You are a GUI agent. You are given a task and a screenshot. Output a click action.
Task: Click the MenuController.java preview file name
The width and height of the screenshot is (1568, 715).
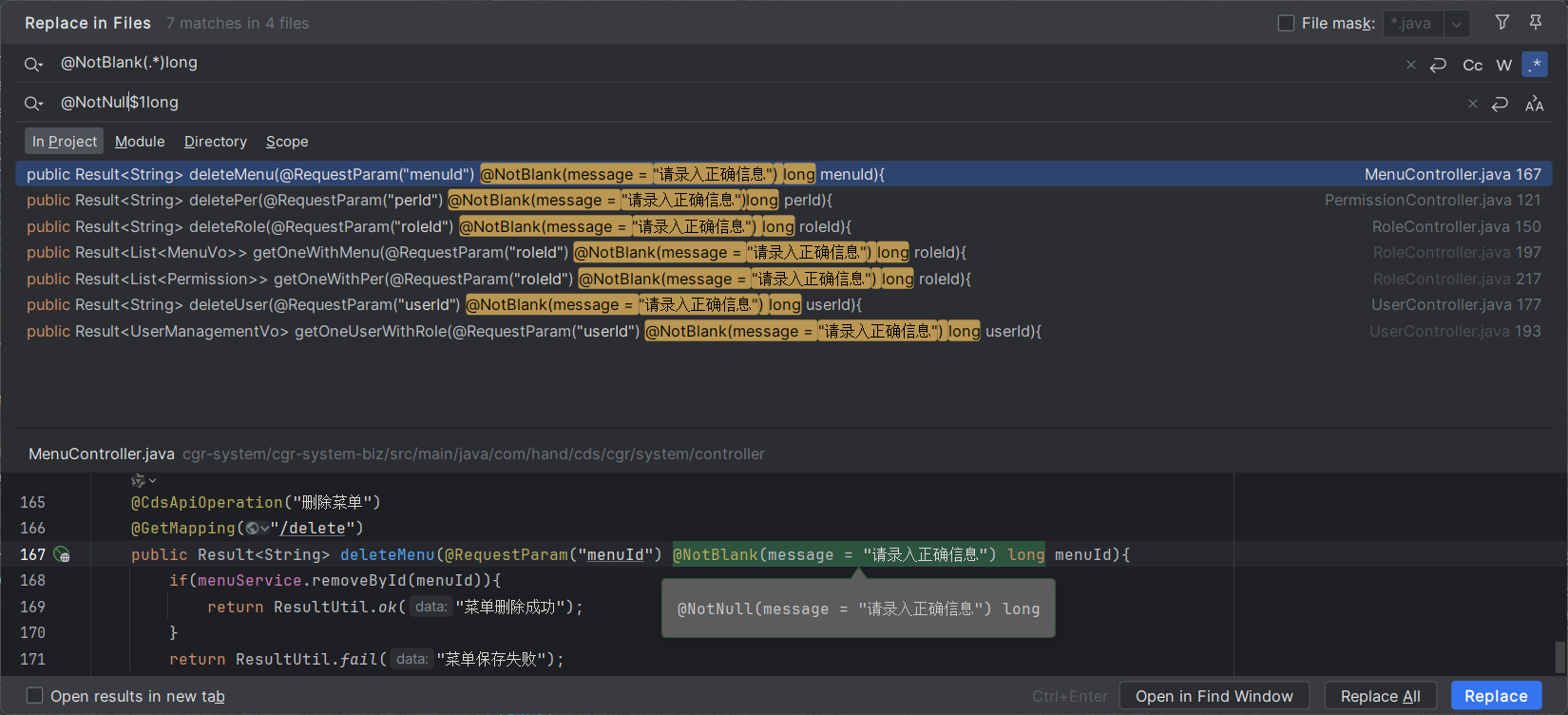point(102,454)
